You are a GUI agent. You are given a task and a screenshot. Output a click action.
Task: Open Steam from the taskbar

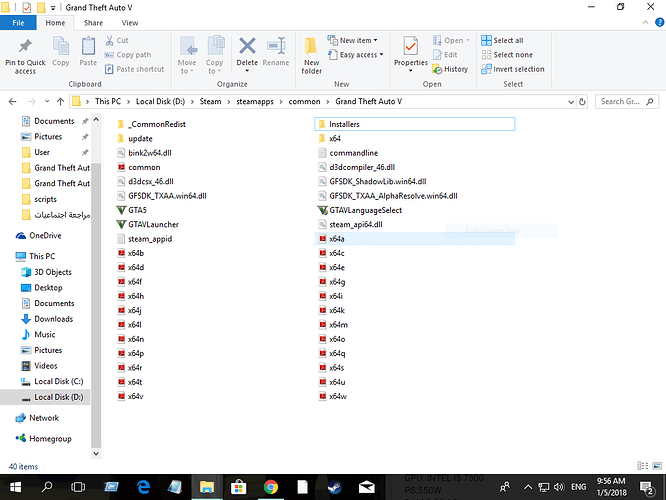point(335,487)
